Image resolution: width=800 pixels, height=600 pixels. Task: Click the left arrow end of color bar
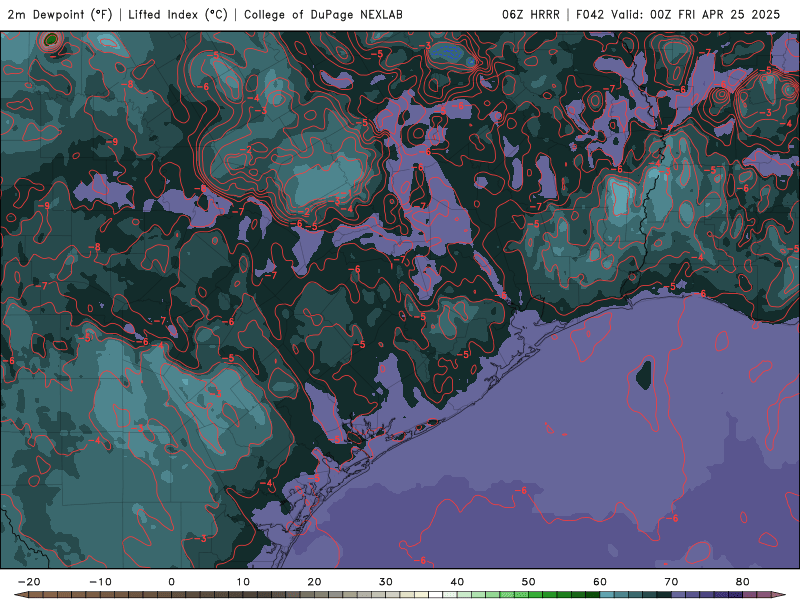(21, 594)
